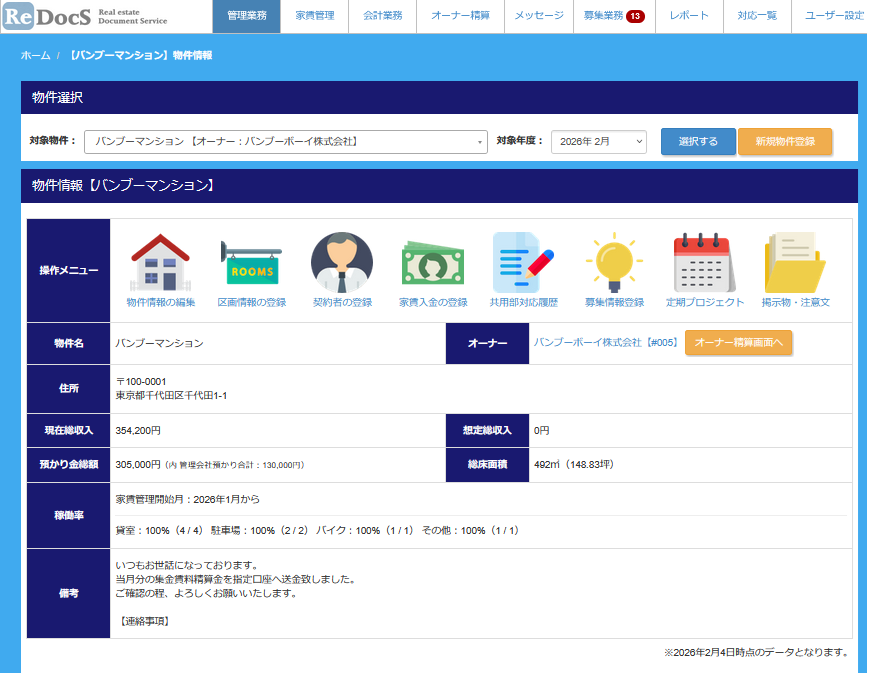Open the 定期プロジェクト calendar icon

click(x=705, y=263)
